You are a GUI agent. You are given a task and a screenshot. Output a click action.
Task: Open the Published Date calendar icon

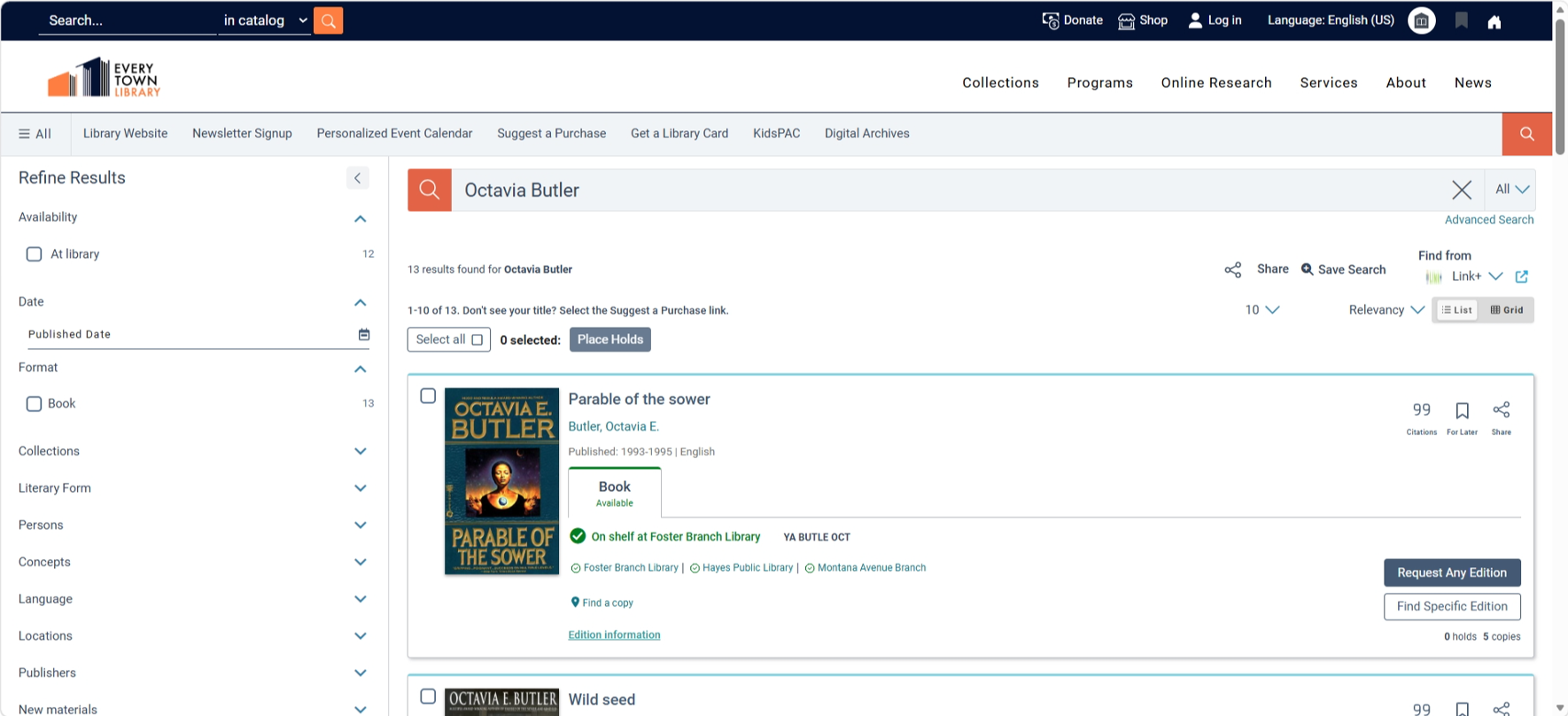tap(364, 334)
